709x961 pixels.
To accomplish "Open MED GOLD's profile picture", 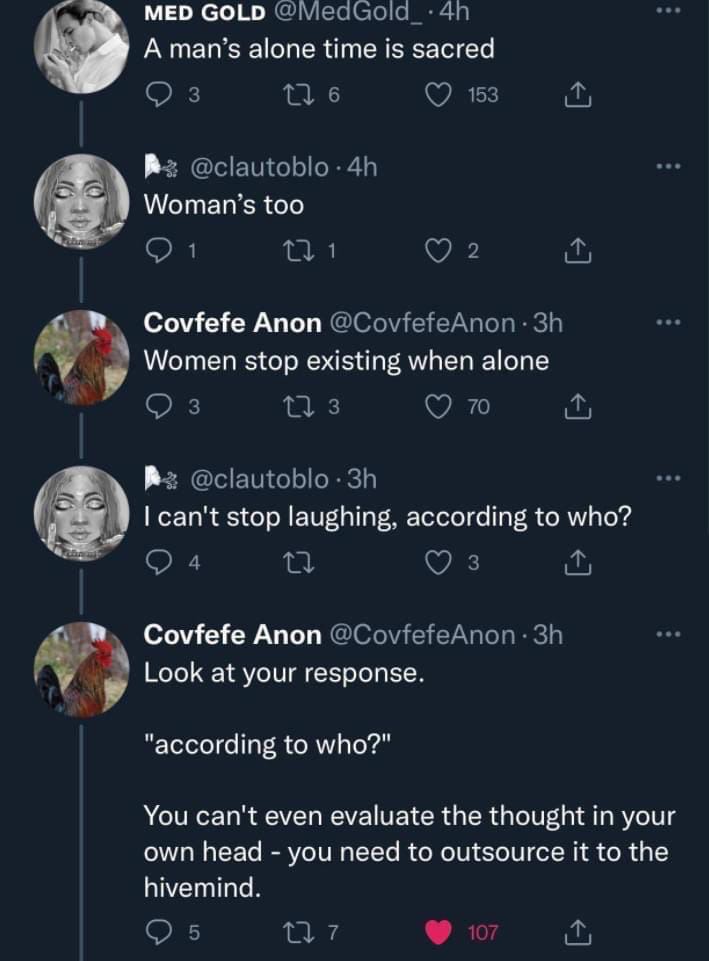I will pyautogui.click(x=81, y=46).
